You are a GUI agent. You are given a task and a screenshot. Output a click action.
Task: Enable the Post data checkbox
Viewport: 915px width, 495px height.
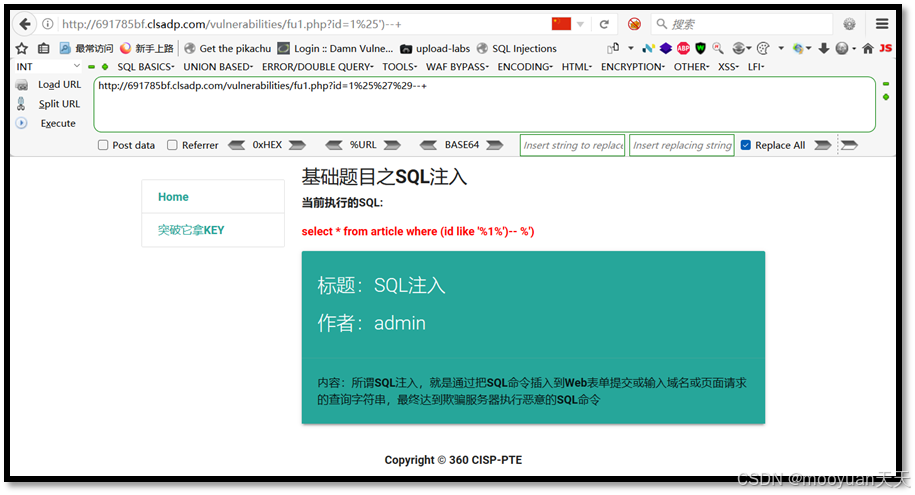tap(103, 145)
